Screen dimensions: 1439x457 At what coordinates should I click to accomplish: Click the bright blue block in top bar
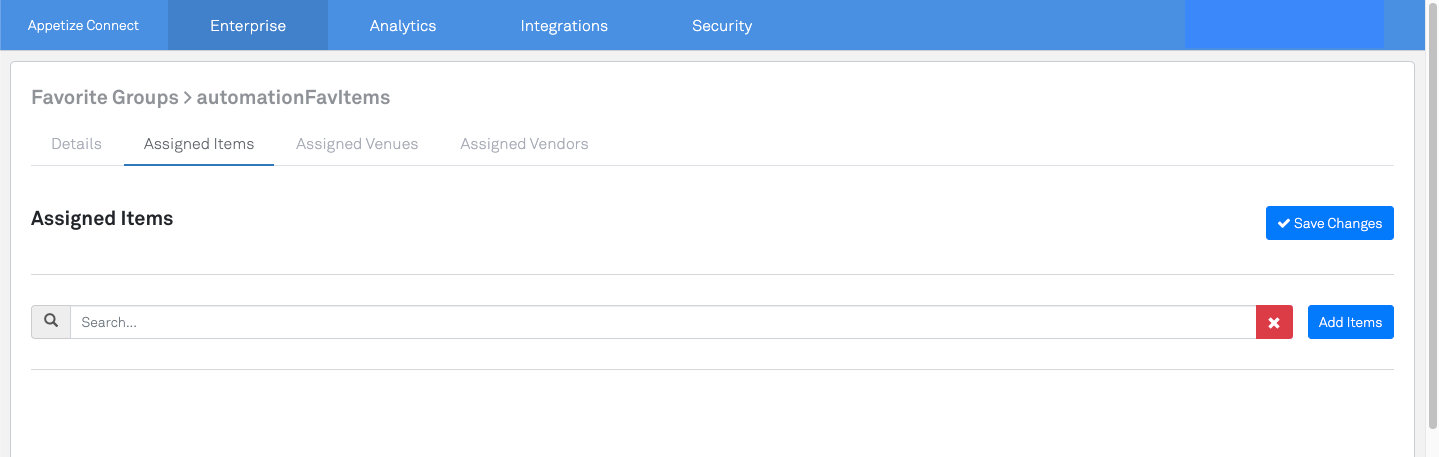pos(1284,25)
